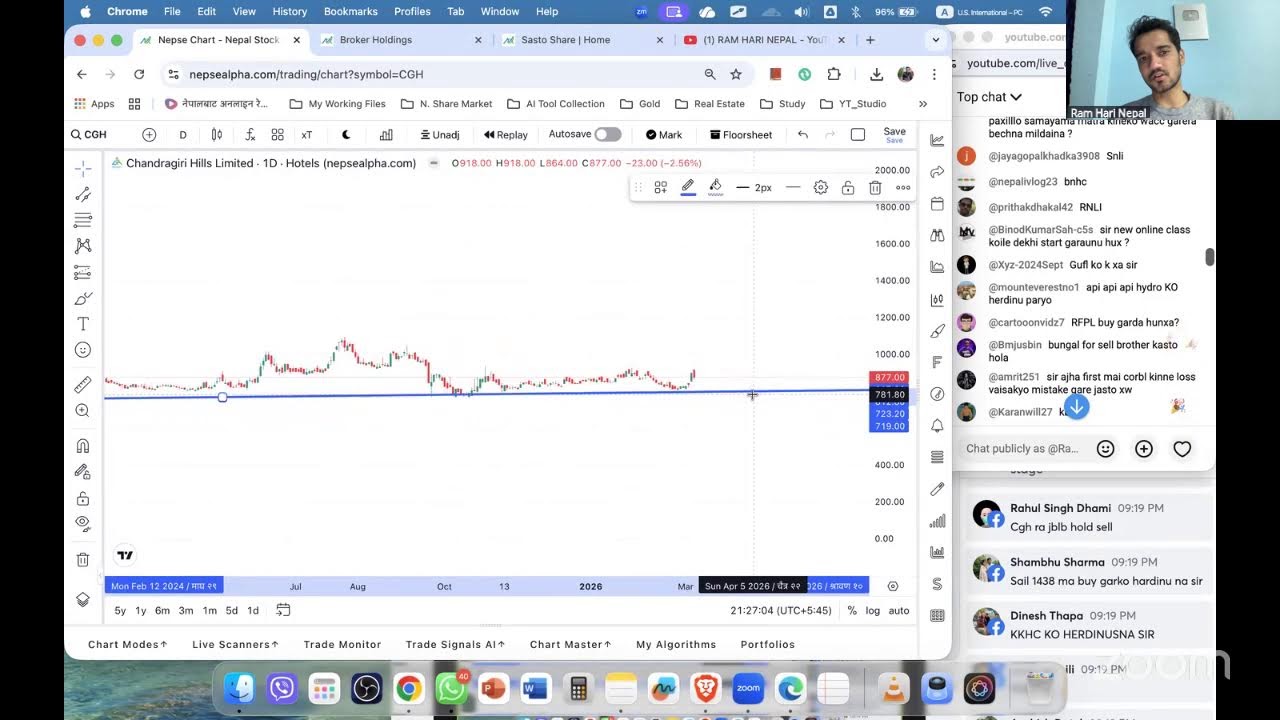Select the zoom in tool
Image resolution: width=1280 pixels, height=720 pixels.
coord(83,410)
